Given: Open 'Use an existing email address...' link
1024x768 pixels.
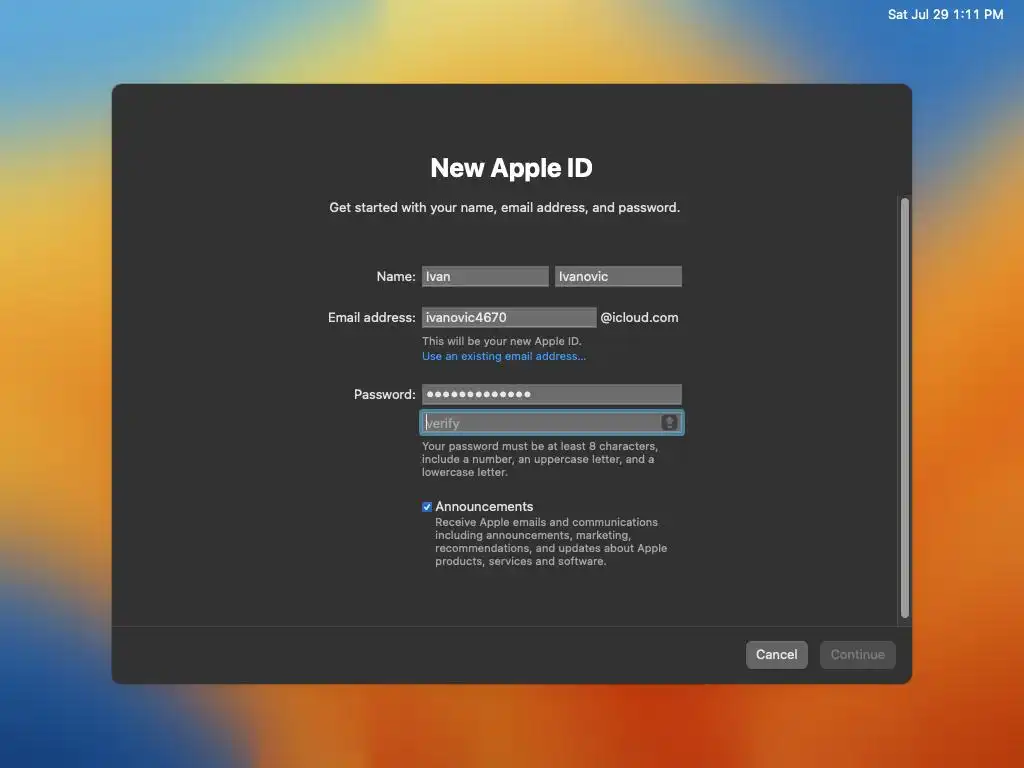Looking at the screenshot, I should point(504,356).
